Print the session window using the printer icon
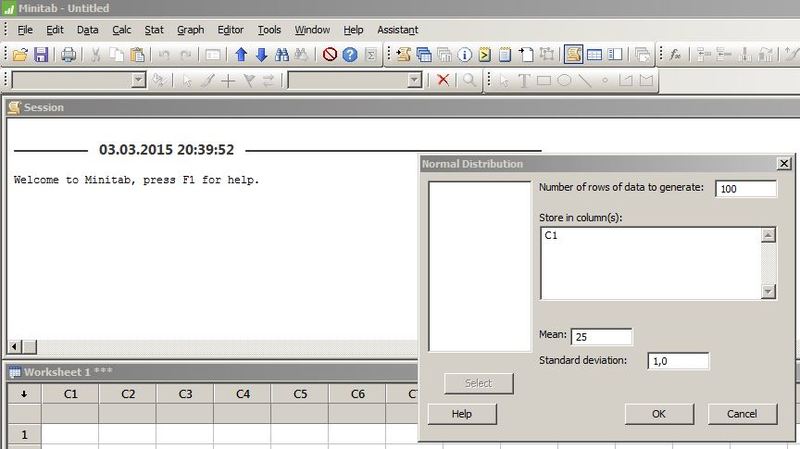Viewport: 800px width, 449px height. point(68,55)
